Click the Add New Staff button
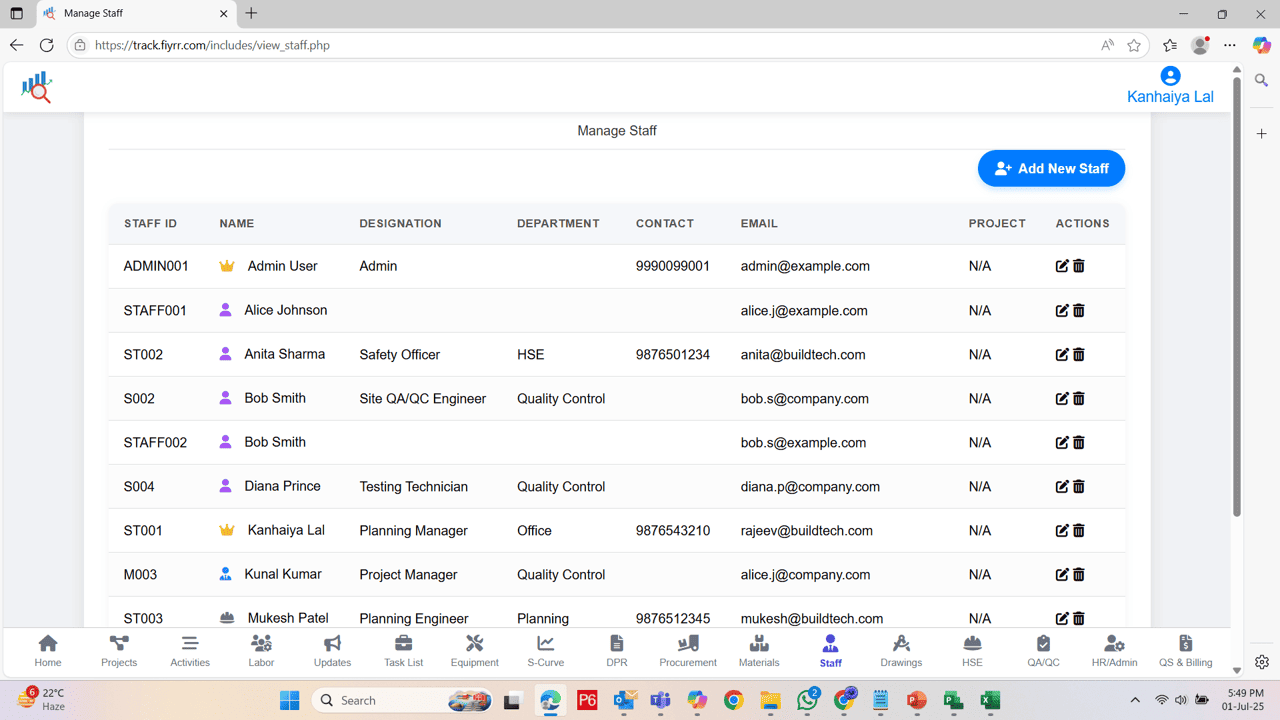This screenshot has height=720, width=1280. click(x=1051, y=168)
